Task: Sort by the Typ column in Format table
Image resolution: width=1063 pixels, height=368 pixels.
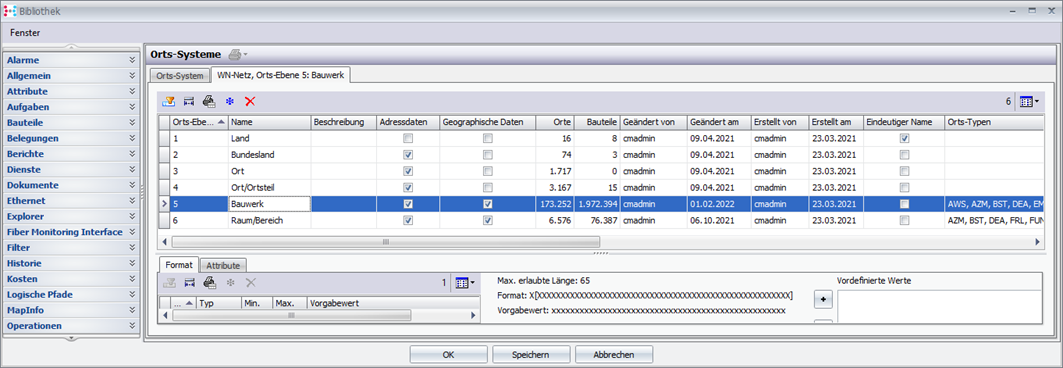Action: point(218,304)
